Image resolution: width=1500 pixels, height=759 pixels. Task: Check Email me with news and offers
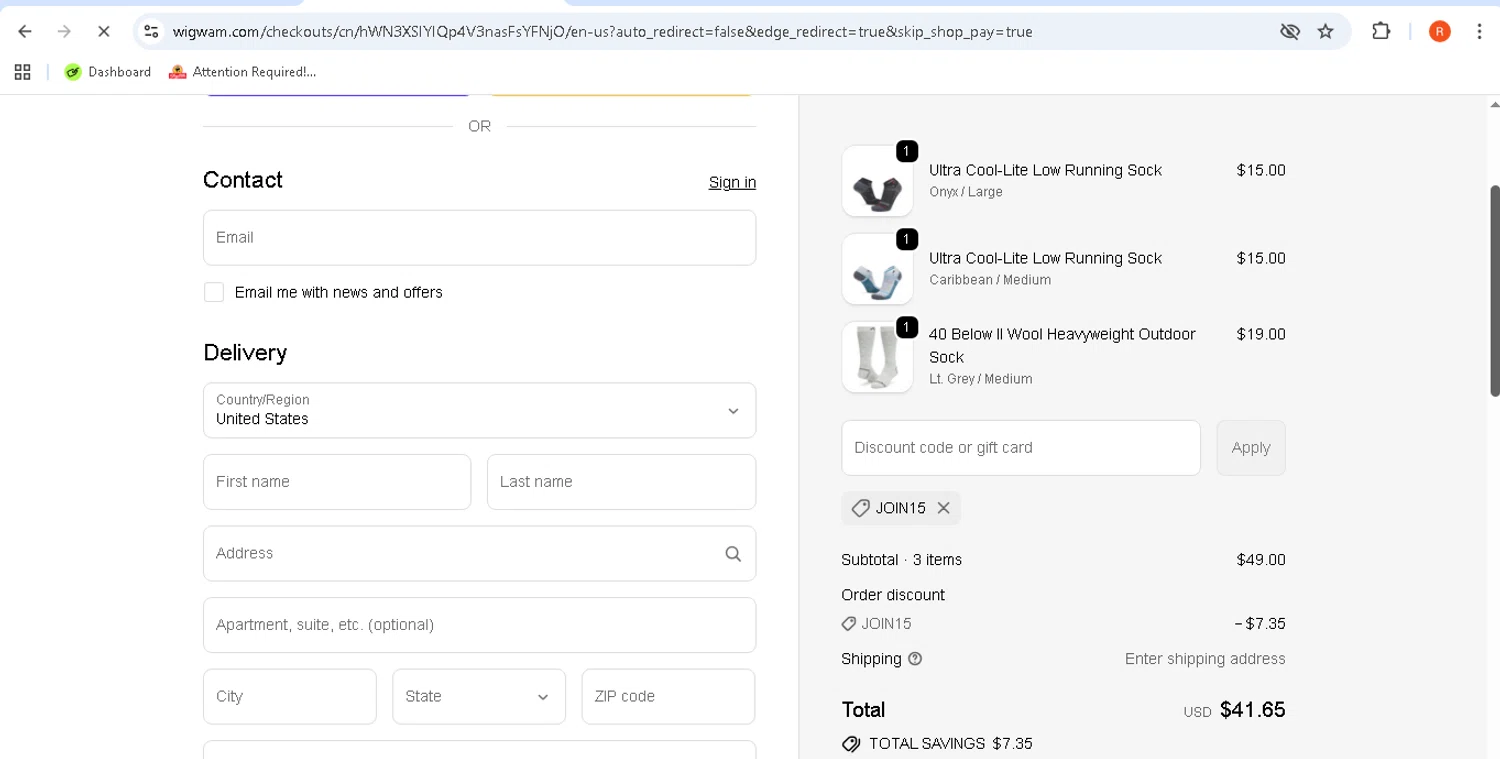214,292
